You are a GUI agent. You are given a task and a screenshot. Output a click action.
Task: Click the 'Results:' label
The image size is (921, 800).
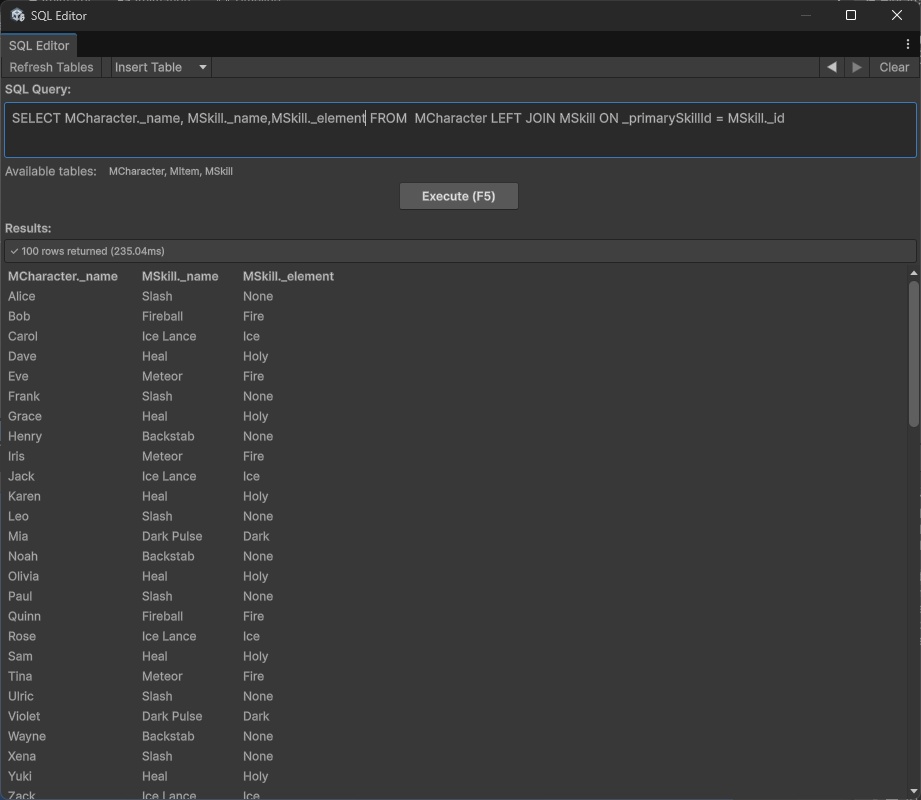coord(28,228)
